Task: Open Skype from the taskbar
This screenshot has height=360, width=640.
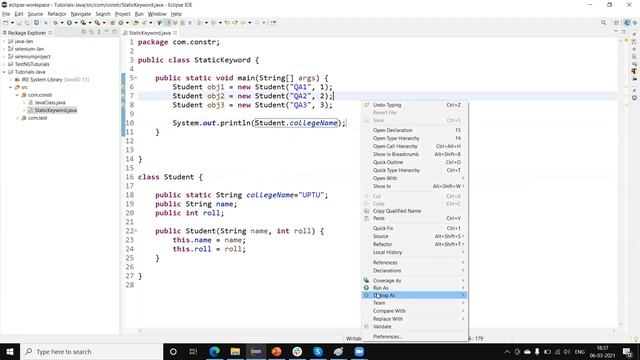Action: point(318,351)
